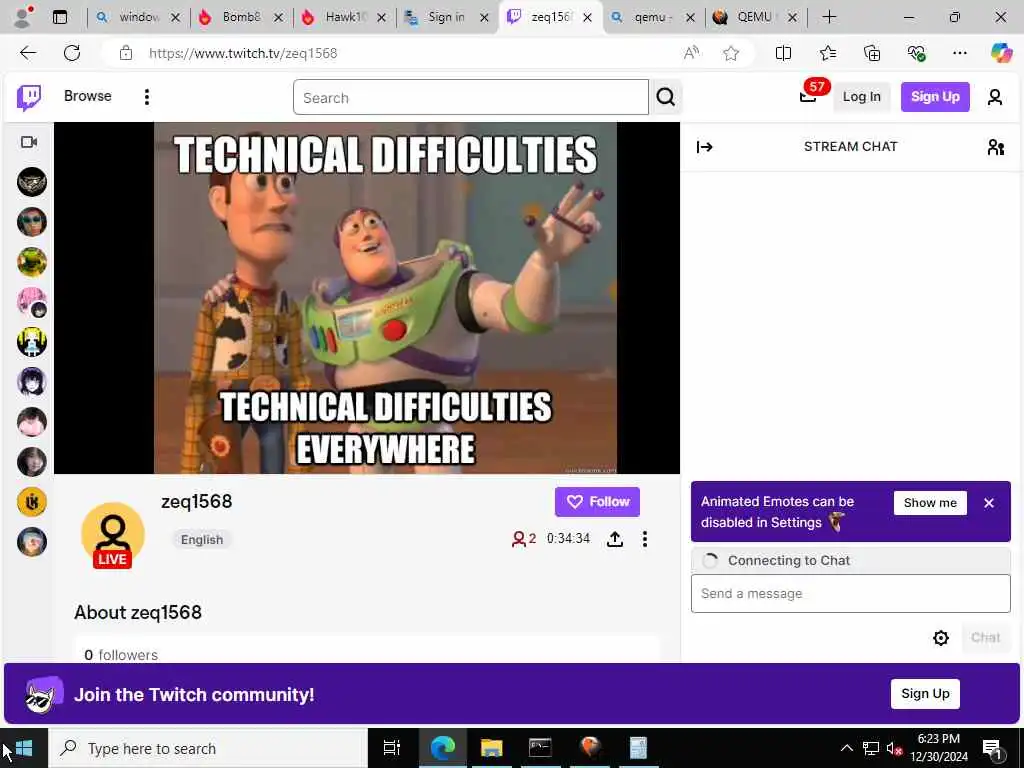The height and width of the screenshot is (768, 1024).
Task: Close the zeq1568 tab
Action: coord(587,18)
